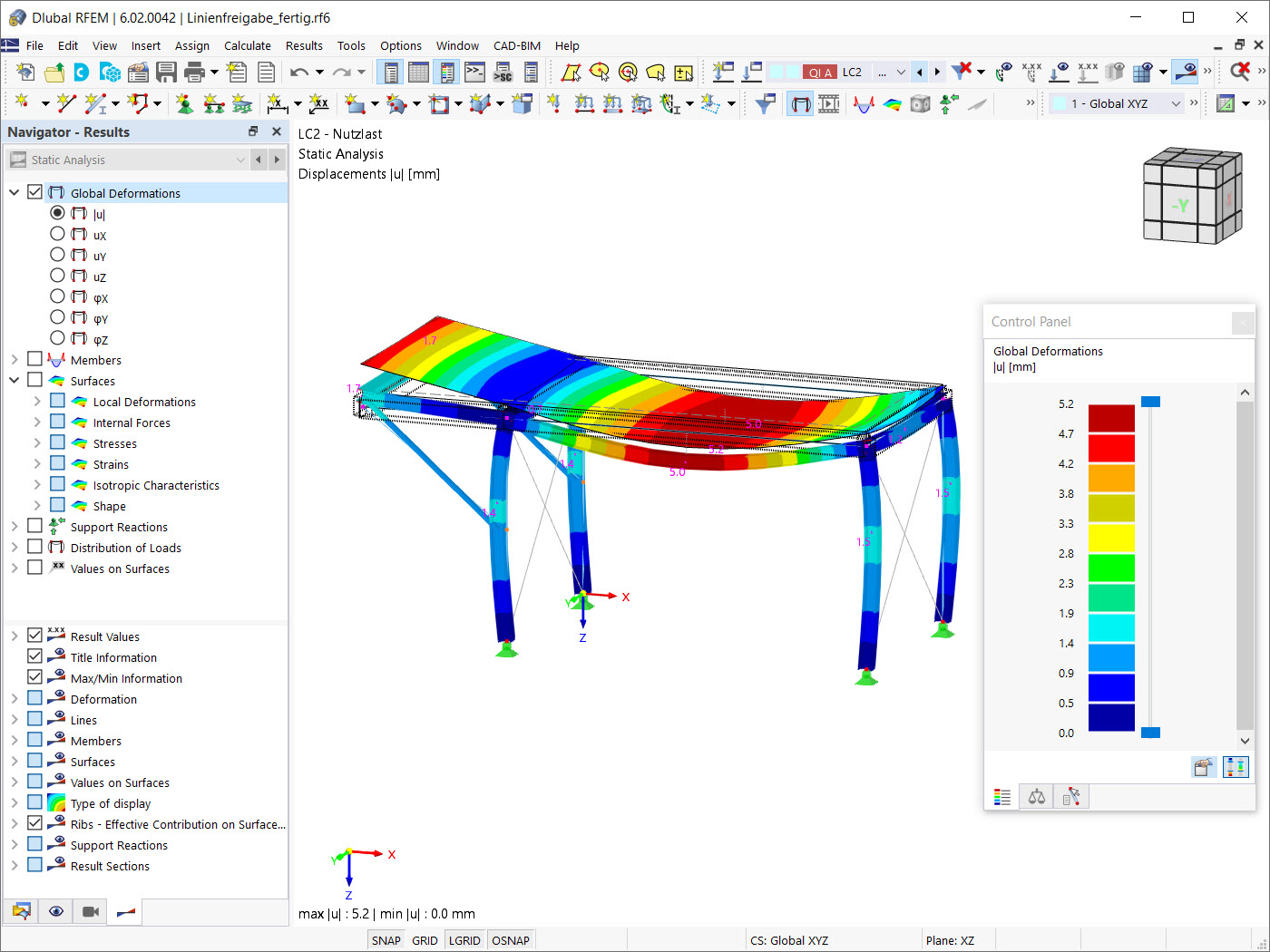Click the result animation filmstrip icon
The width and height of the screenshot is (1270, 952).
coord(829,103)
